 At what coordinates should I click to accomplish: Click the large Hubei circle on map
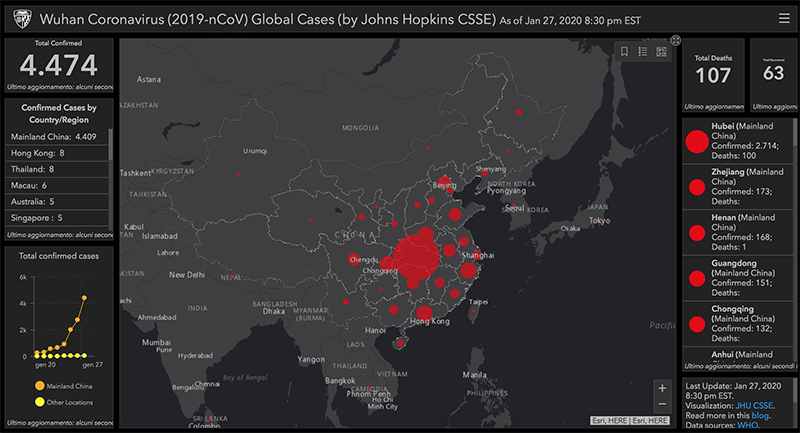tap(416, 258)
